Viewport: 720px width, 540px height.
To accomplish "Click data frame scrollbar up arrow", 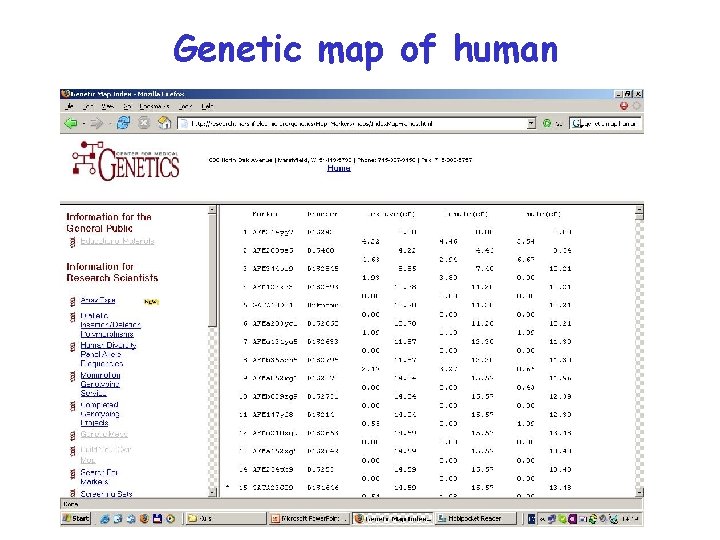I will [639, 209].
